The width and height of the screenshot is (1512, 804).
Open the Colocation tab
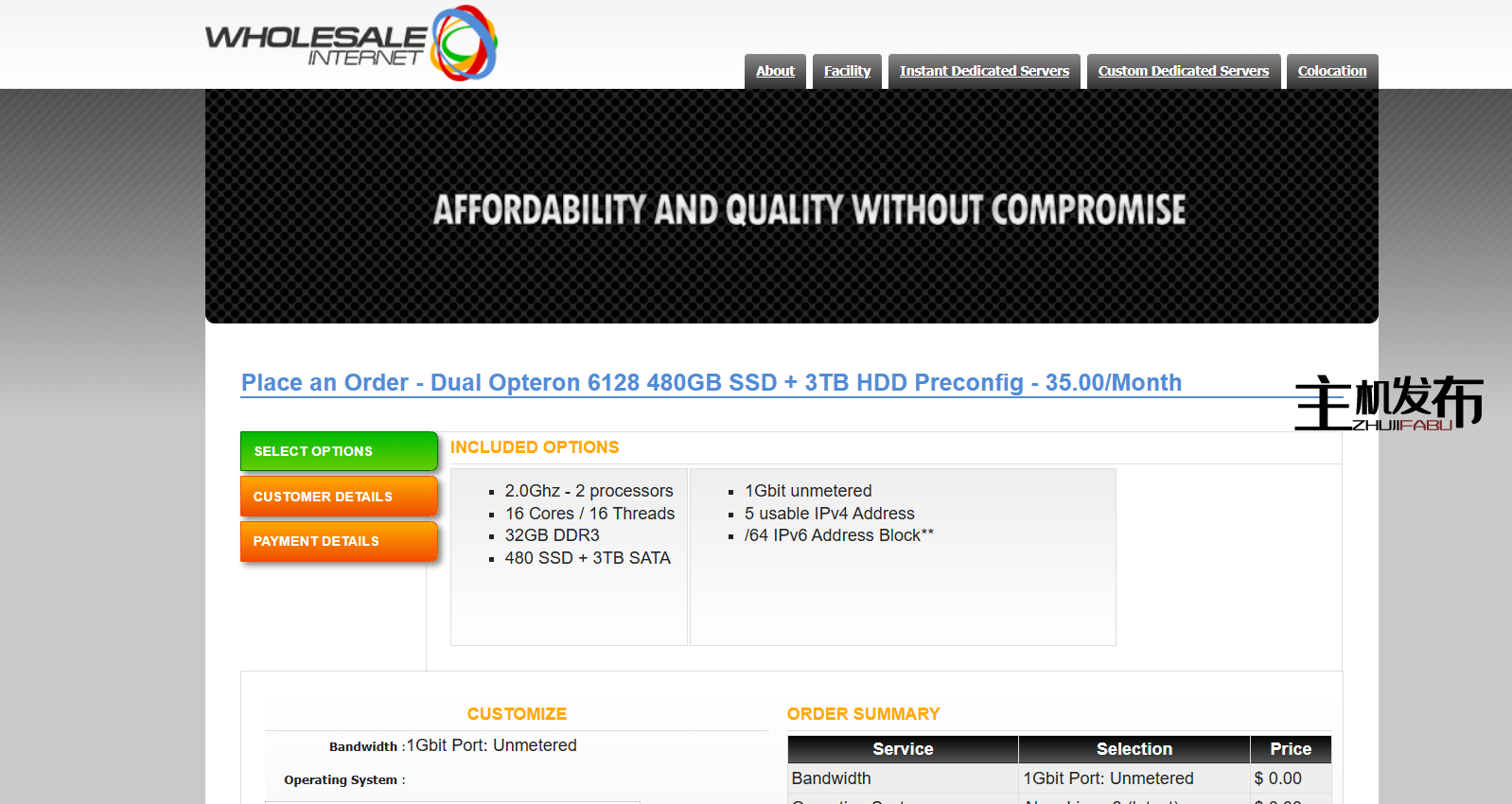[1331, 71]
